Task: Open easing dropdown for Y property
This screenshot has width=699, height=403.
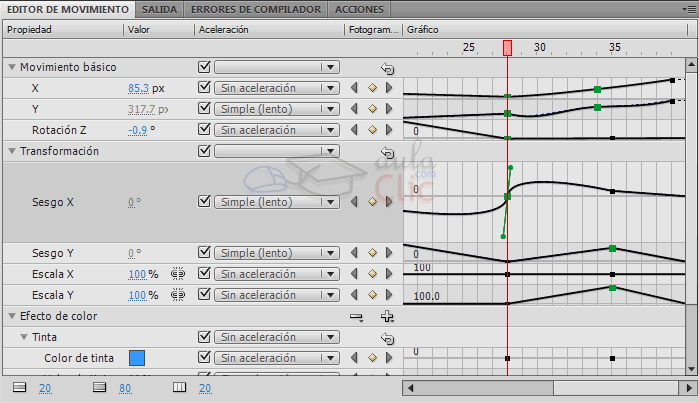Action: 277,109
